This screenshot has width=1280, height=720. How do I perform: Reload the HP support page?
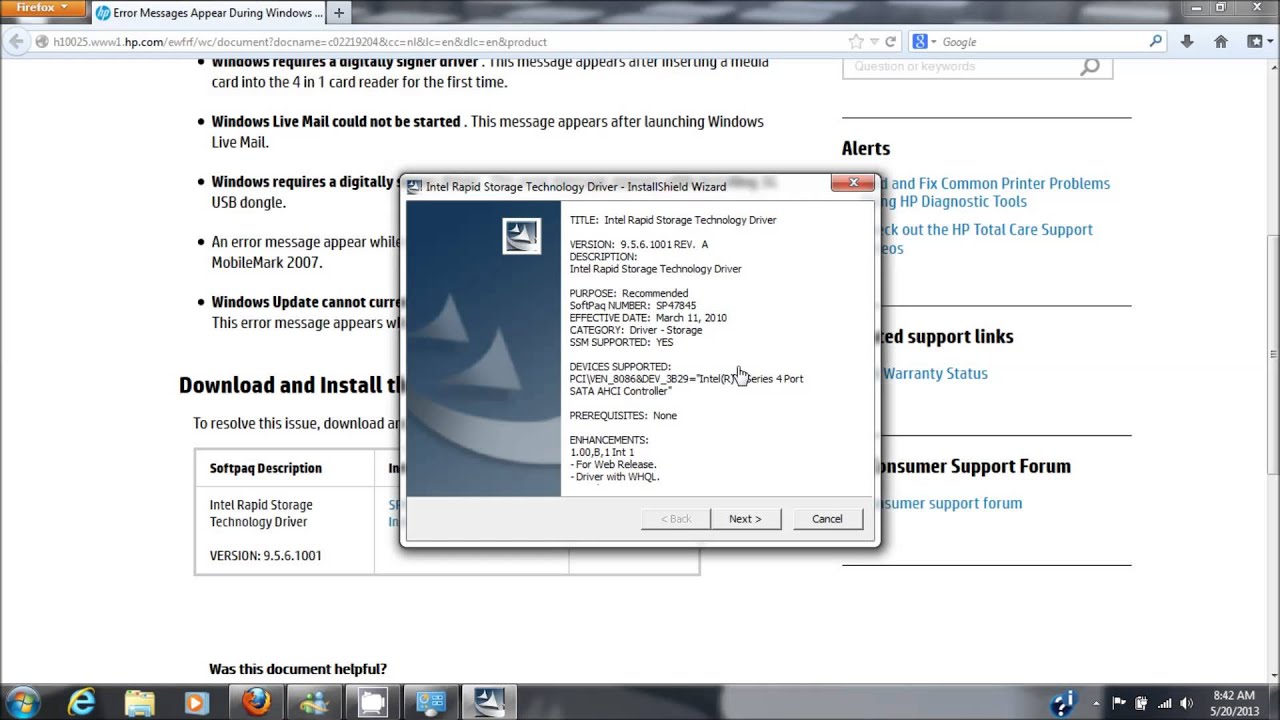(x=890, y=42)
